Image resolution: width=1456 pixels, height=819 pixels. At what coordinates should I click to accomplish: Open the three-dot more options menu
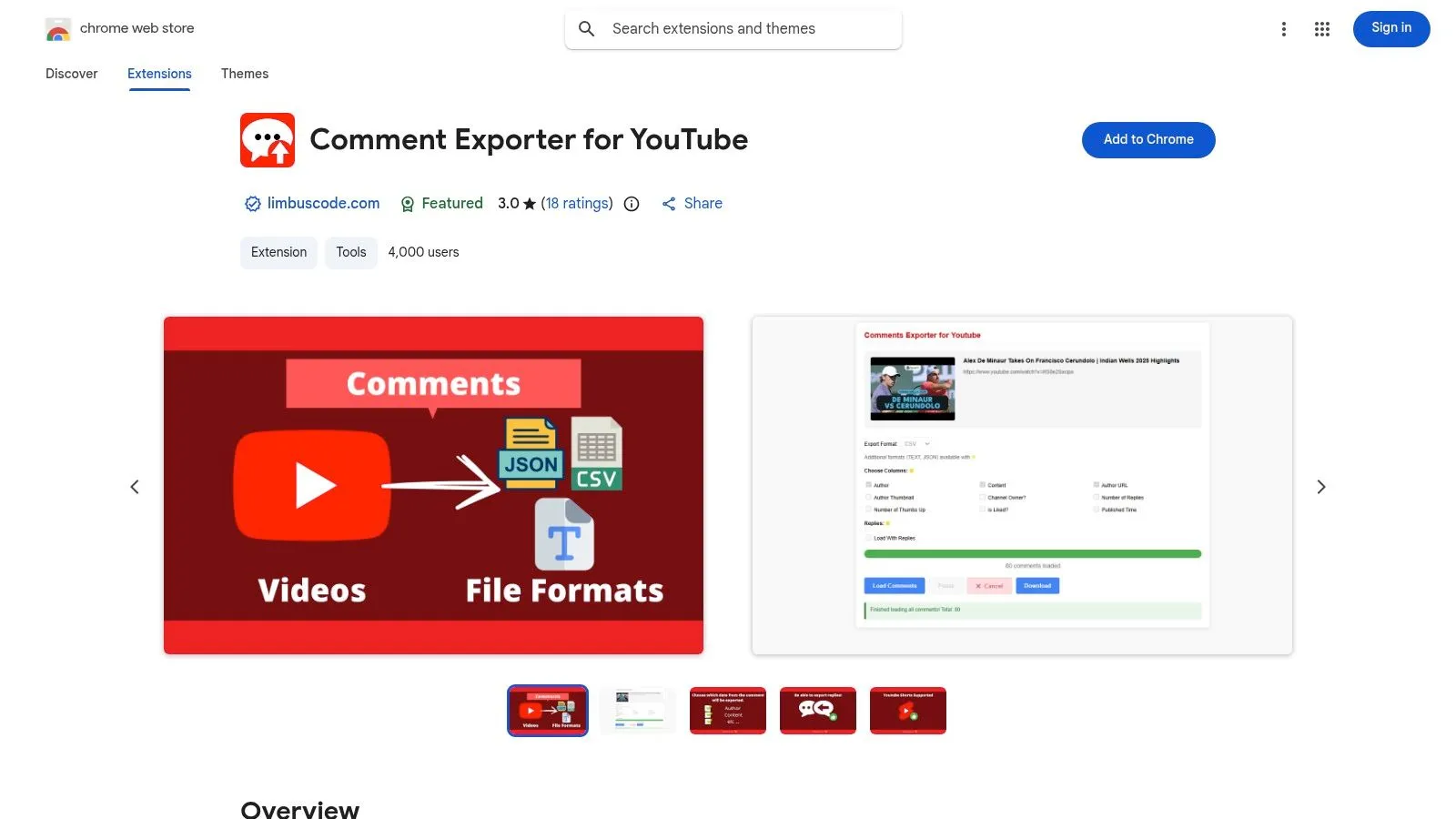click(1283, 29)
